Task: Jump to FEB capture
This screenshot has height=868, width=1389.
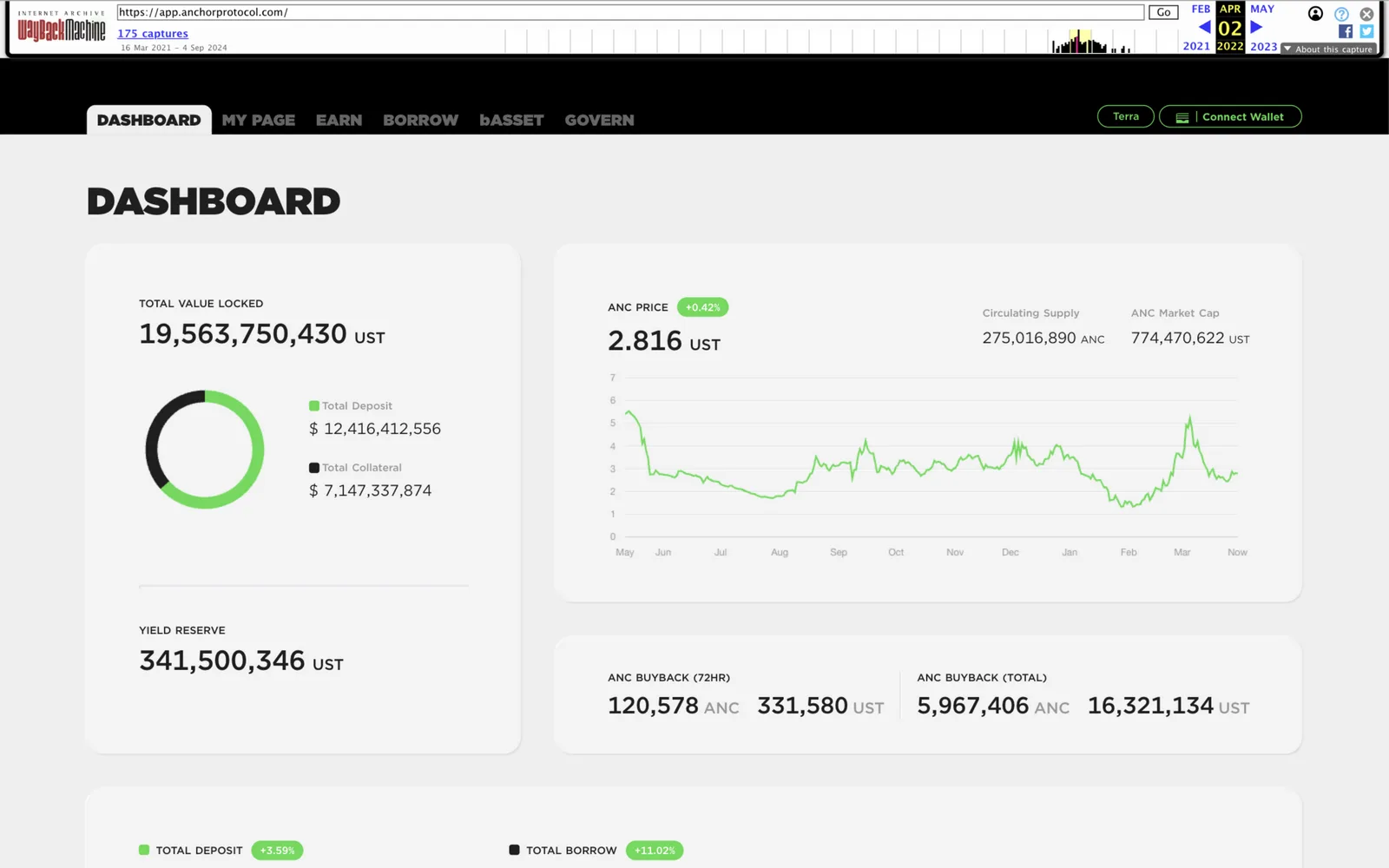Action: [1201, 10]
